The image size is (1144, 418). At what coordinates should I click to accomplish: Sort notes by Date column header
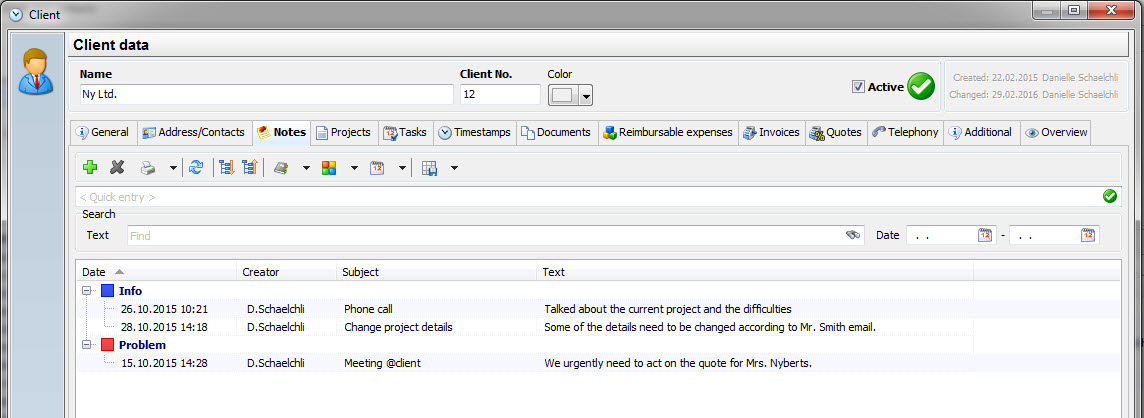tap(94, 271)
